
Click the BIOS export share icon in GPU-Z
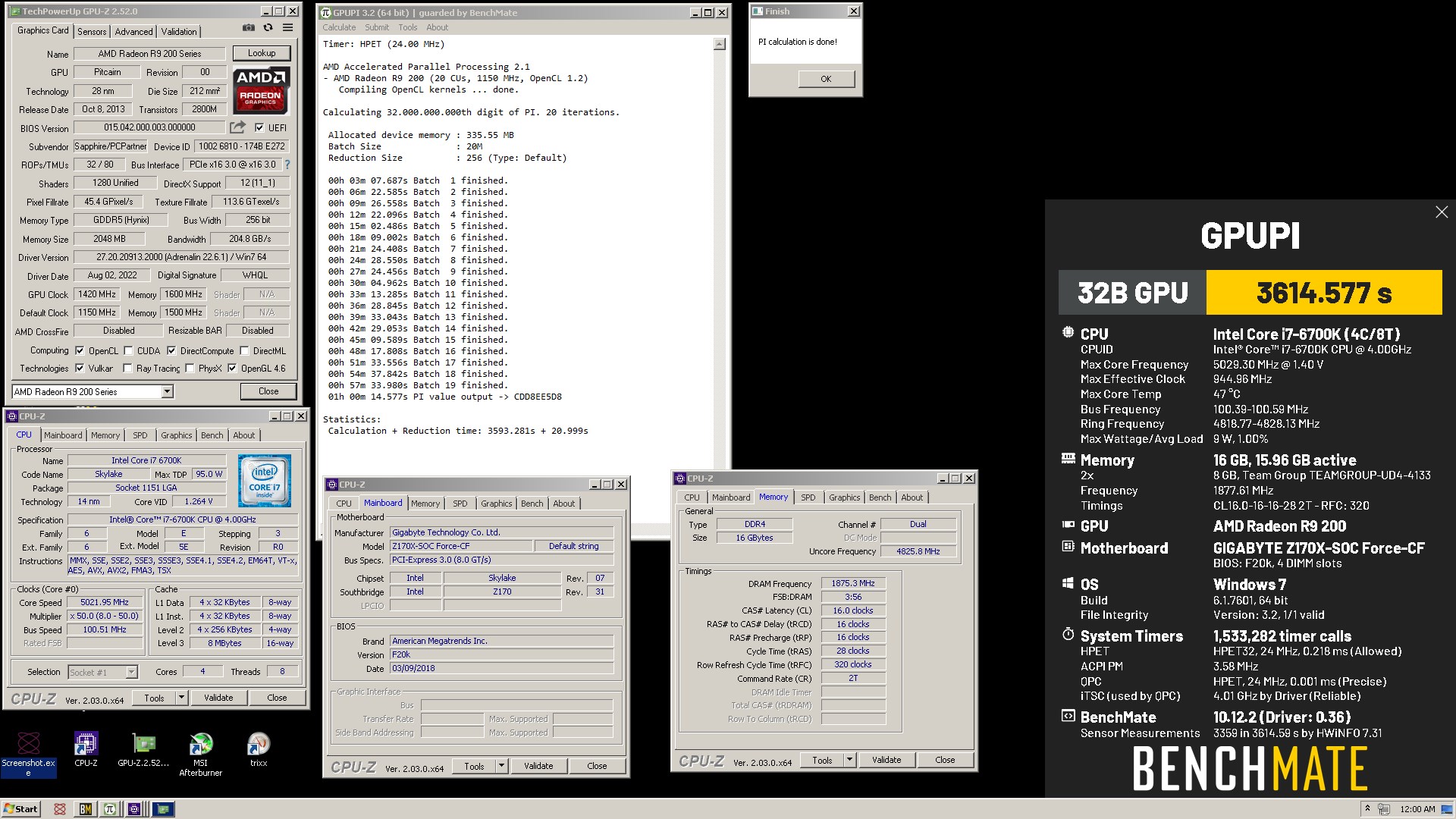click(238, 127)
